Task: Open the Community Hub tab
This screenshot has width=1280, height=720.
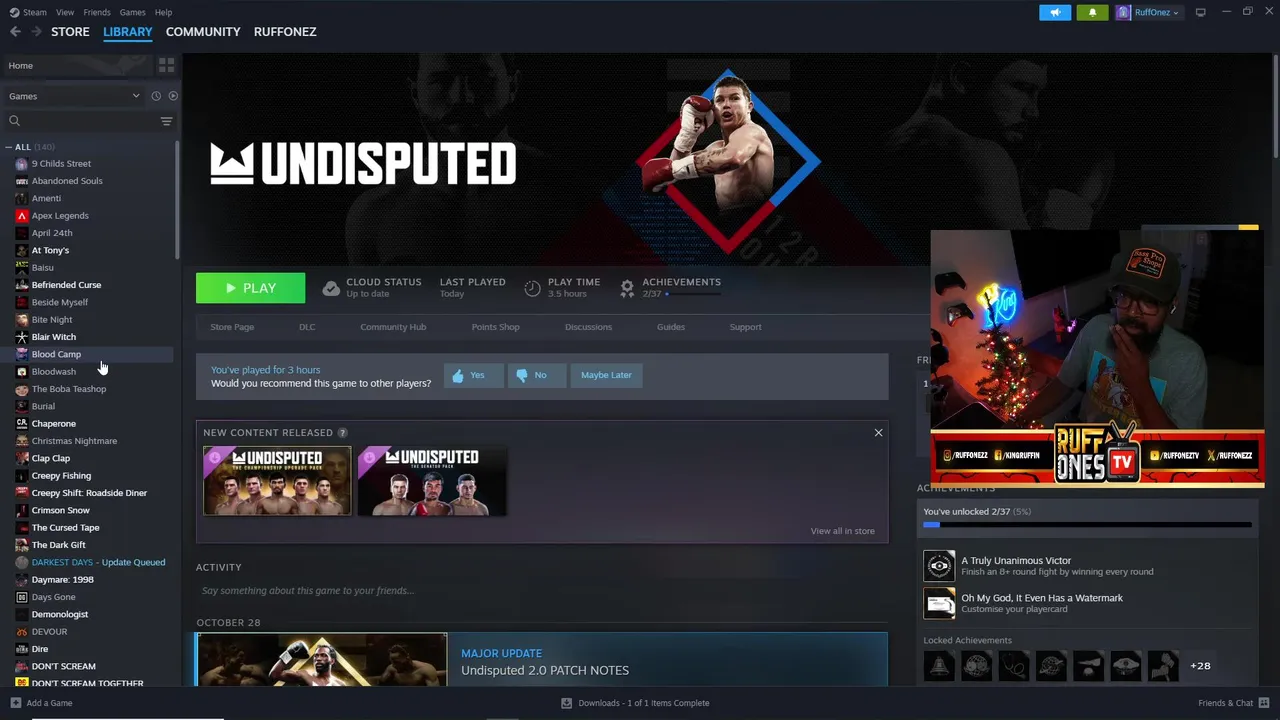Action: (x=393, y=327)
